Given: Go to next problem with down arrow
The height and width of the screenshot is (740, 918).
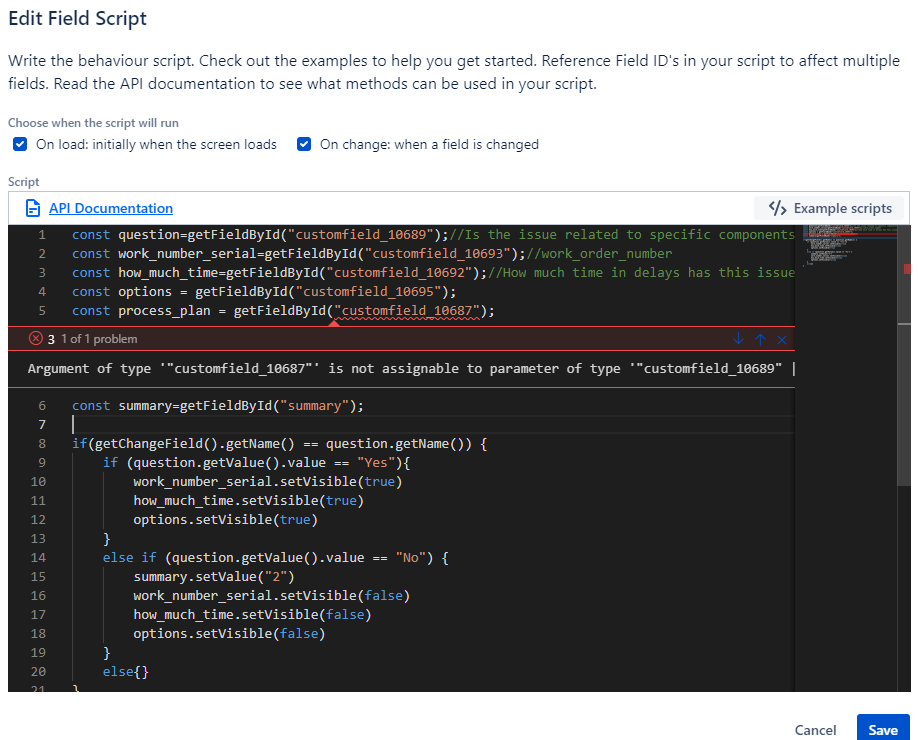Looking at the screenshot, I should click(x=739, y=339).
